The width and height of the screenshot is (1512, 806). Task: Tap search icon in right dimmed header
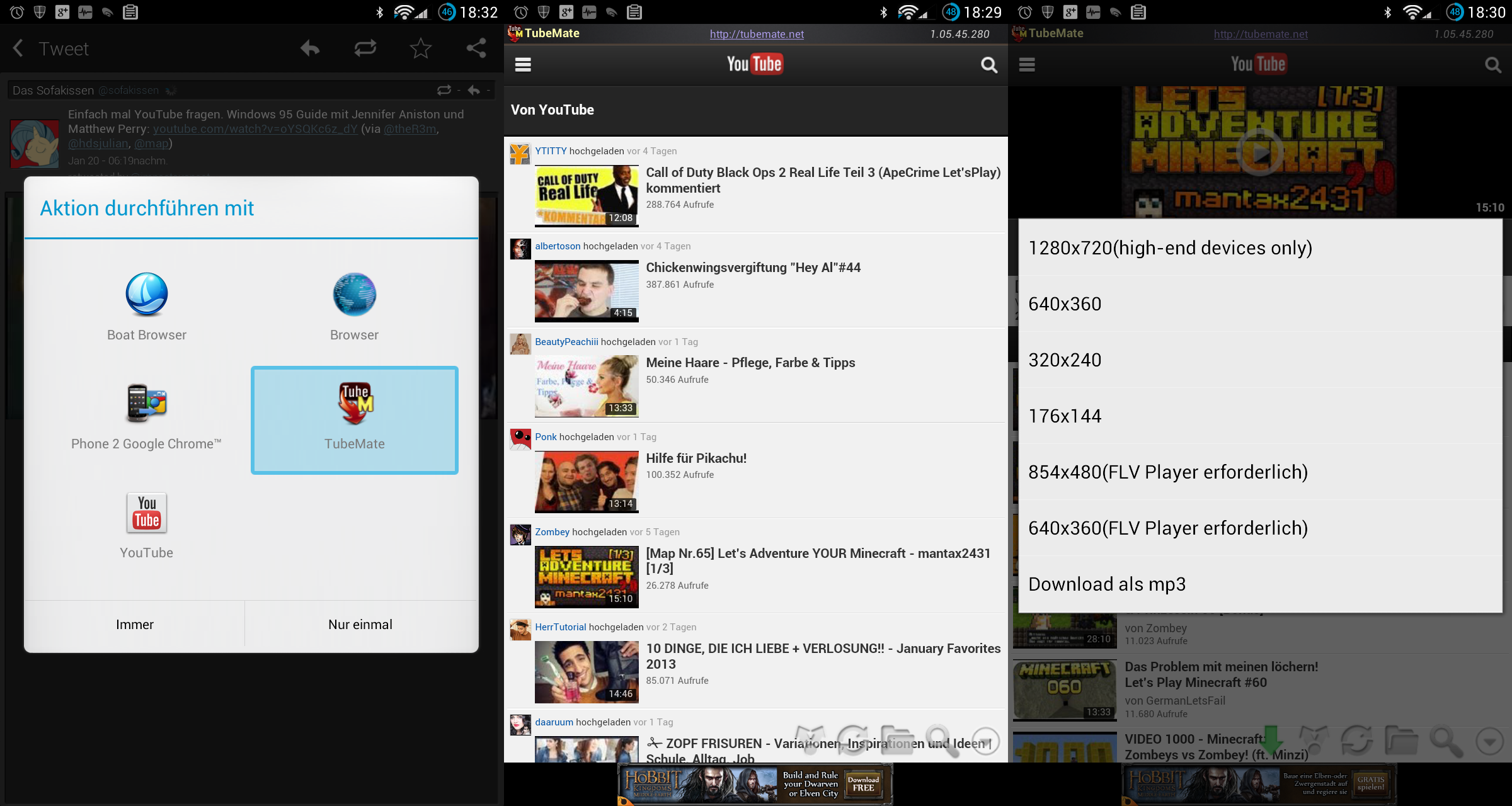click(1492, 64)
